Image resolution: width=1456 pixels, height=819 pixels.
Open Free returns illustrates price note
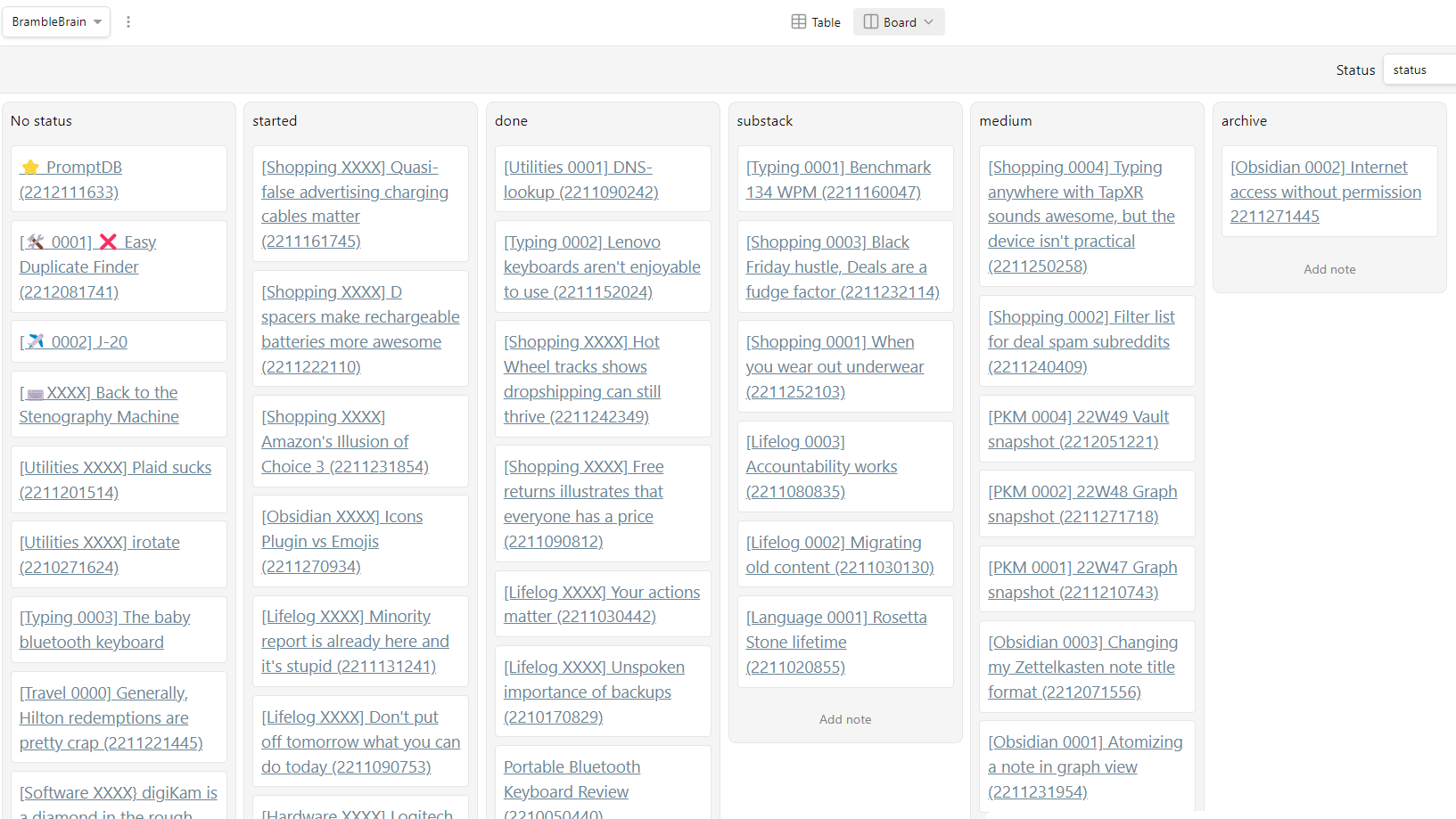(584, 504)
